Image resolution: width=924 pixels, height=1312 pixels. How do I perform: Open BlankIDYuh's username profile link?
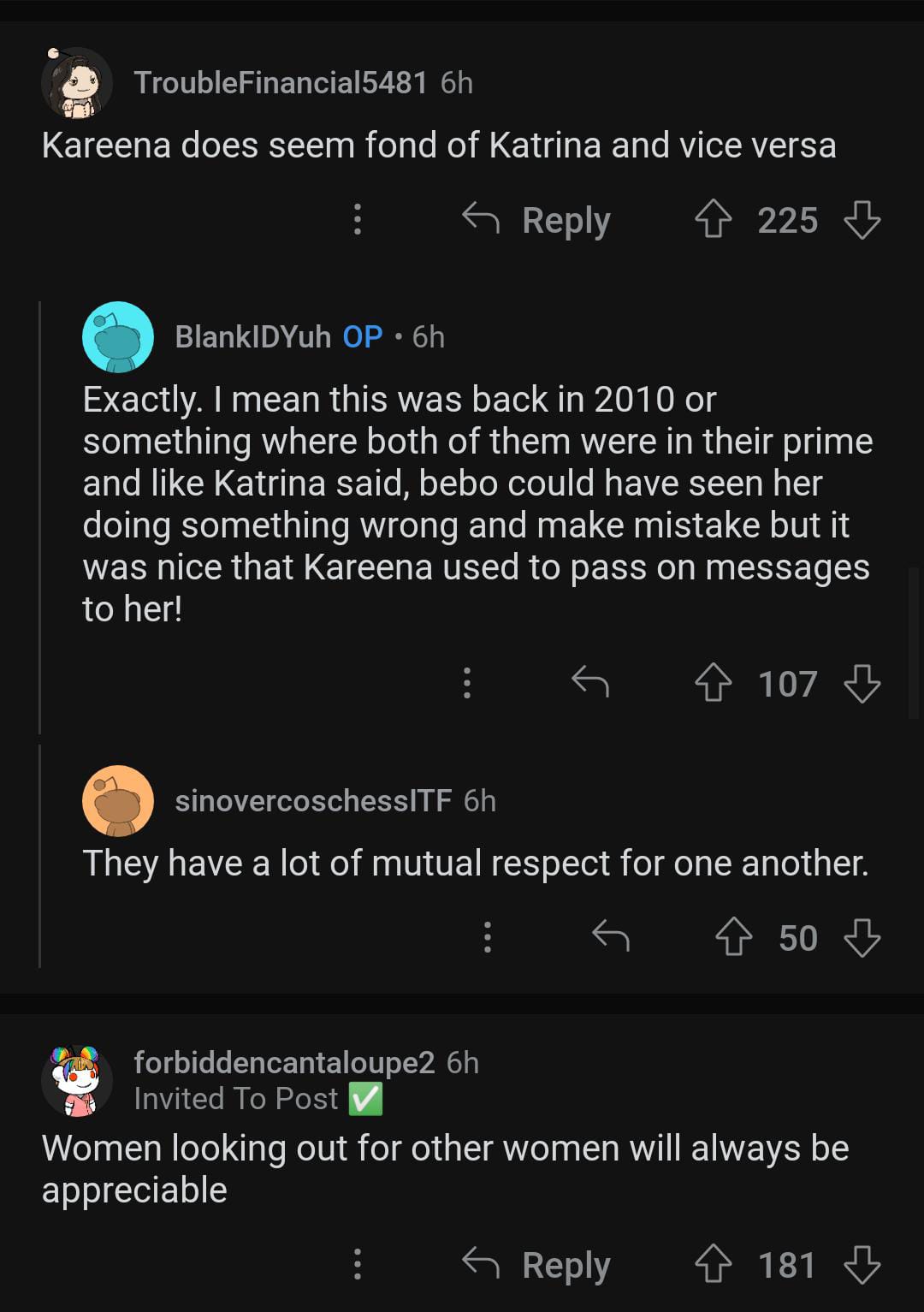[x=252, y=337]
